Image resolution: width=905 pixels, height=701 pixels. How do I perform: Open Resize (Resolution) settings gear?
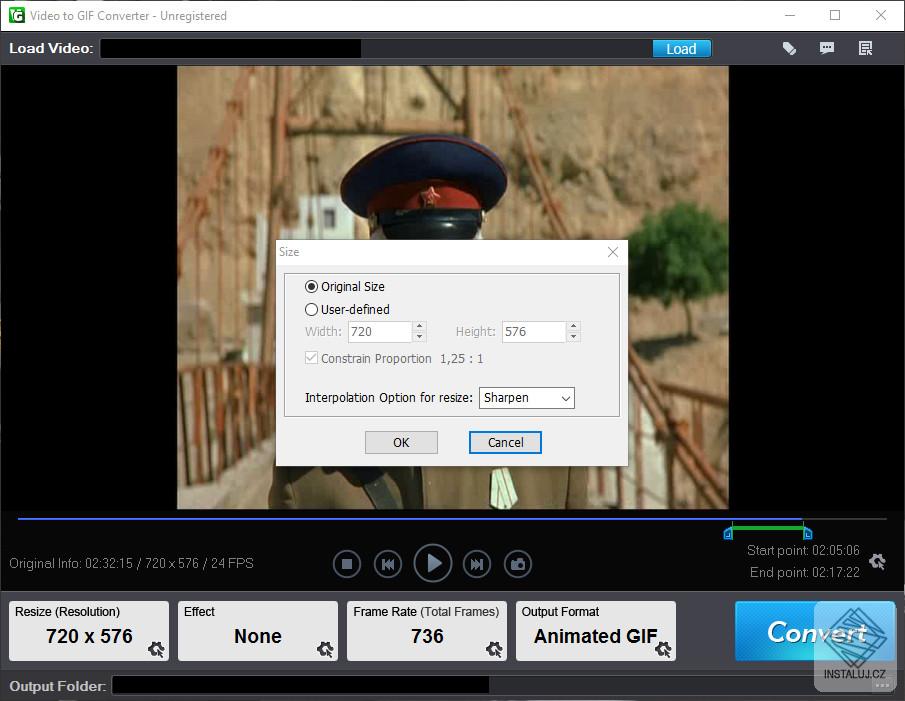pyautogui.click(x=156, y=650)
